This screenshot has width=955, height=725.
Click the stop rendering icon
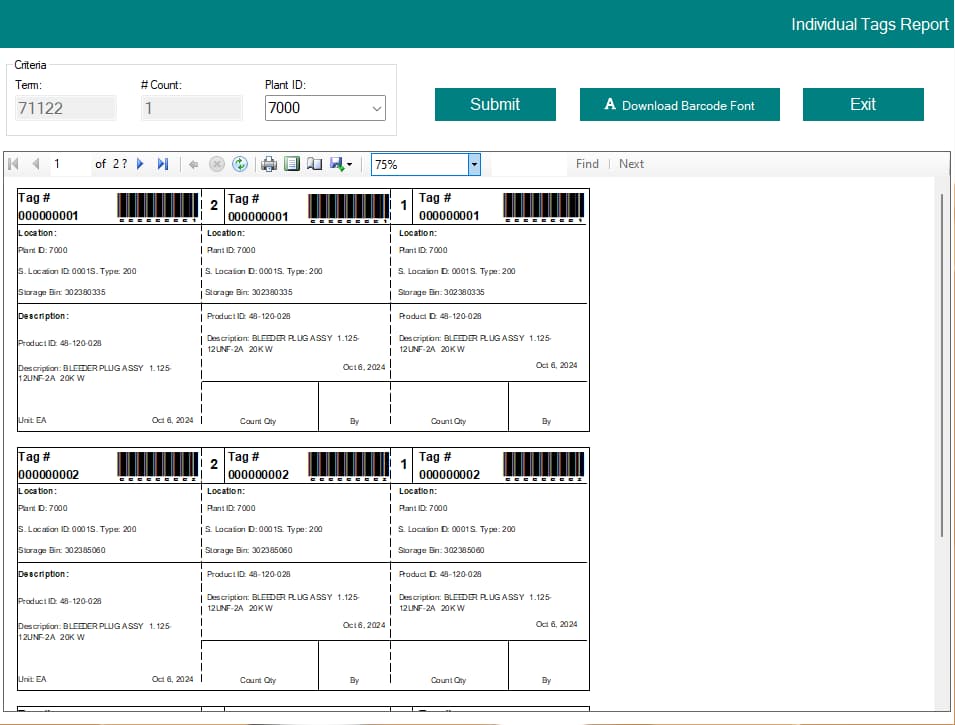217,164
